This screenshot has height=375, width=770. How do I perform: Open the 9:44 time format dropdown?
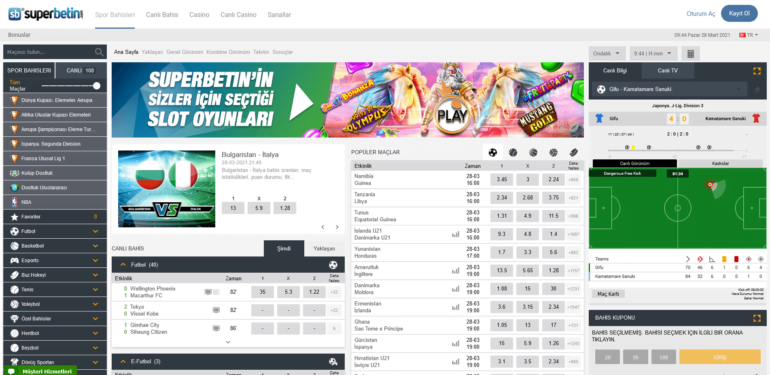[x=654, y=54]
